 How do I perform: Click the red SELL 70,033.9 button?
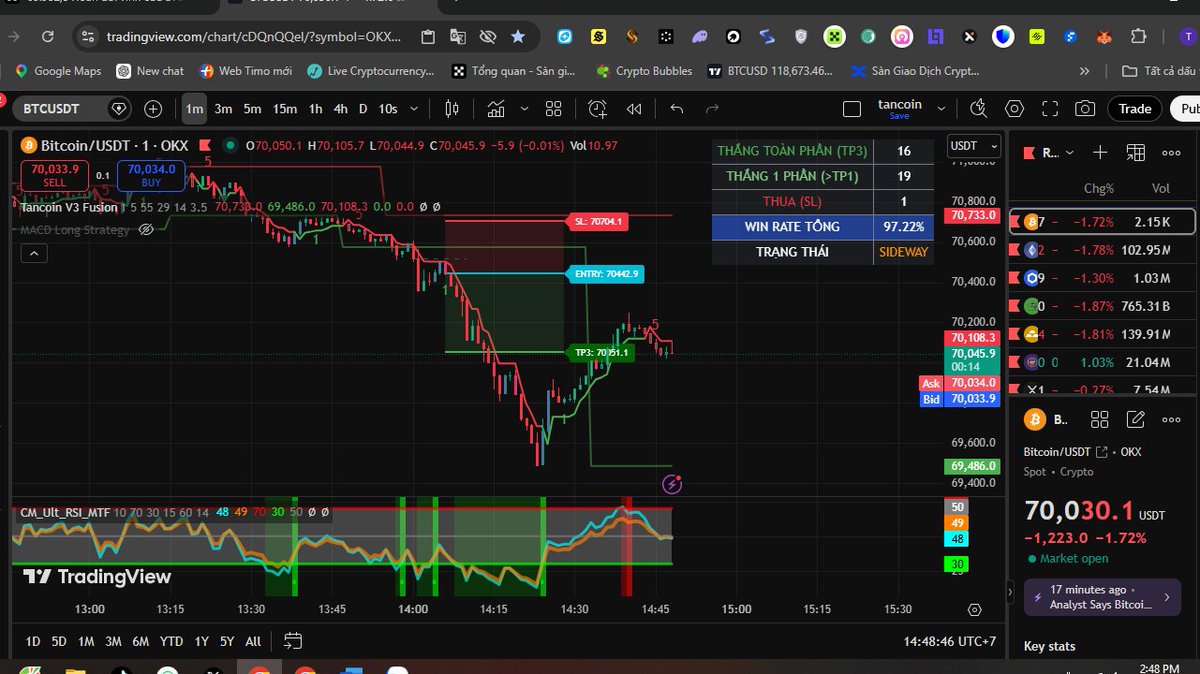[x=55, y=176]
